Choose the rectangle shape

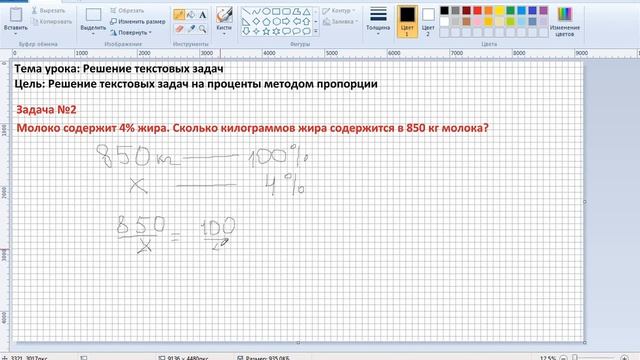[x=276, y=11]
